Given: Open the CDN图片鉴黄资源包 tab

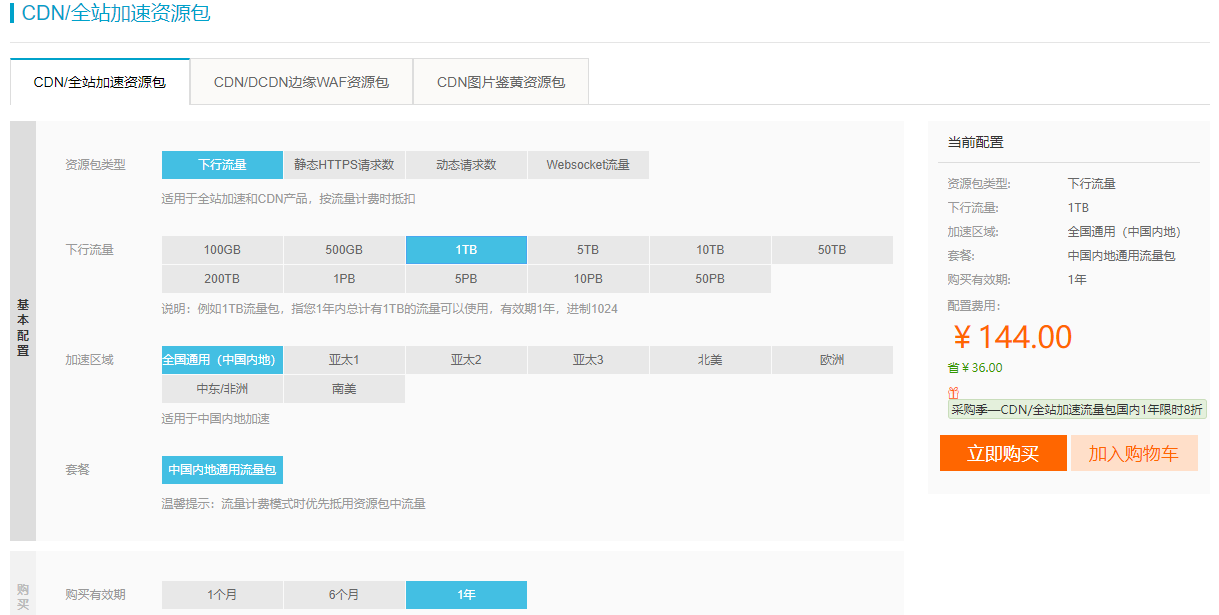Looking at the screenshot, I should (x=500, y=81).
